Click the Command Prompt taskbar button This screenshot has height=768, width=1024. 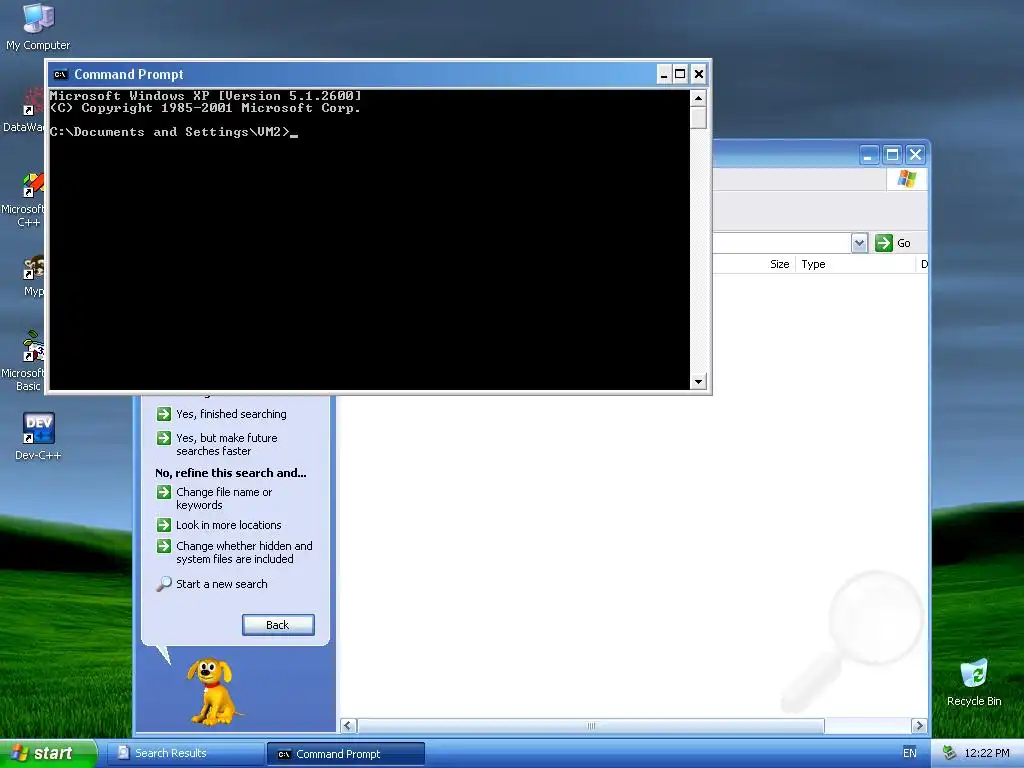tap(346, 754)
